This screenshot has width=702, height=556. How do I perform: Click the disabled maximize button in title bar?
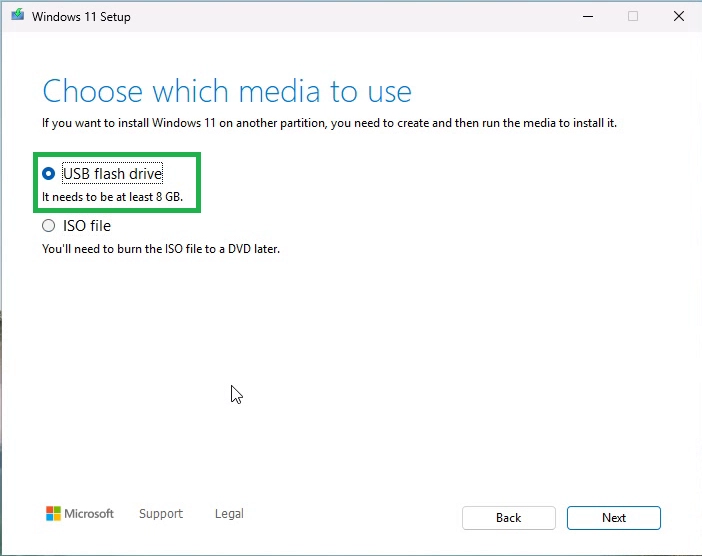coord(633,17)
